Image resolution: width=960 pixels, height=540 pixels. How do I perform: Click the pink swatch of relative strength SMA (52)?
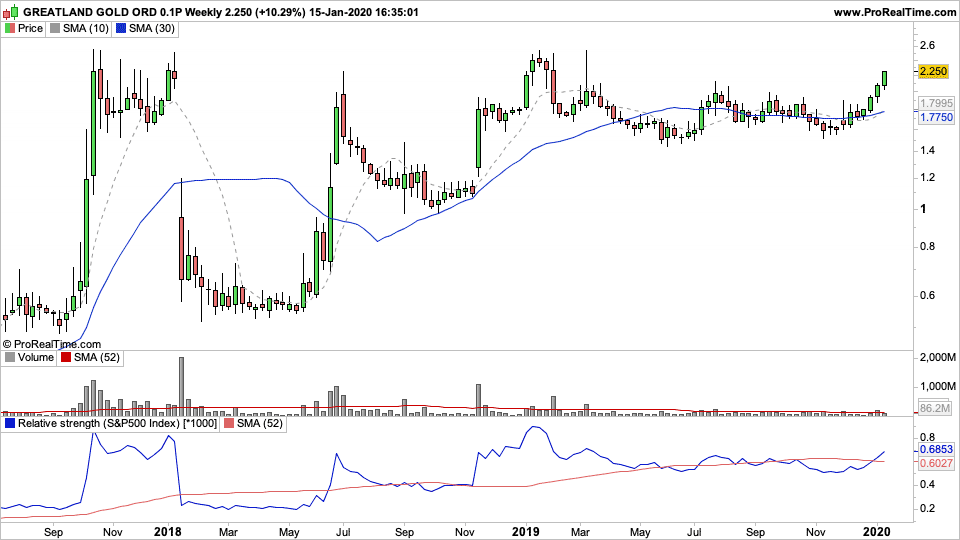229,424
